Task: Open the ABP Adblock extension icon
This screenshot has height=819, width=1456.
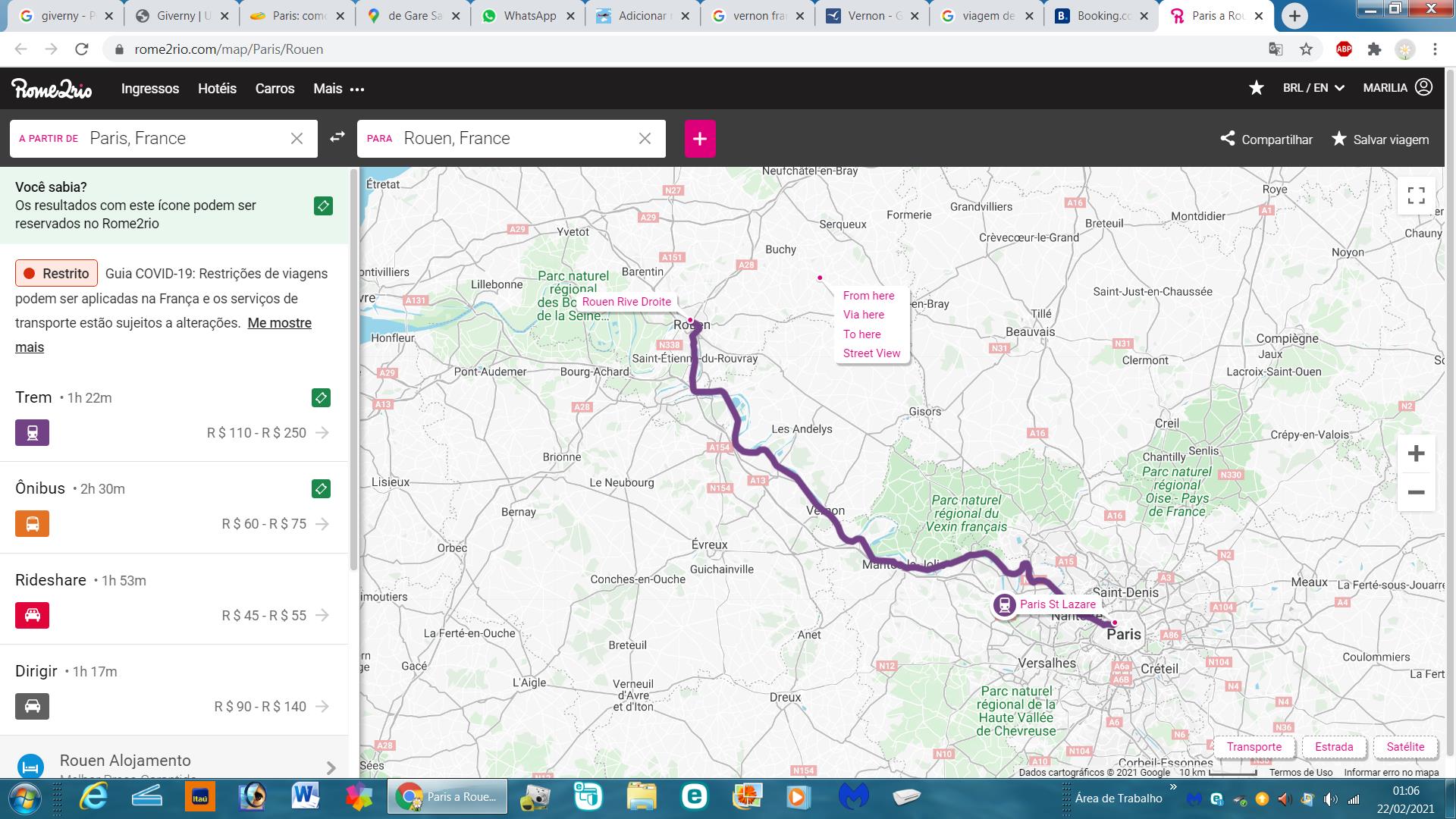Action: 1344,49
